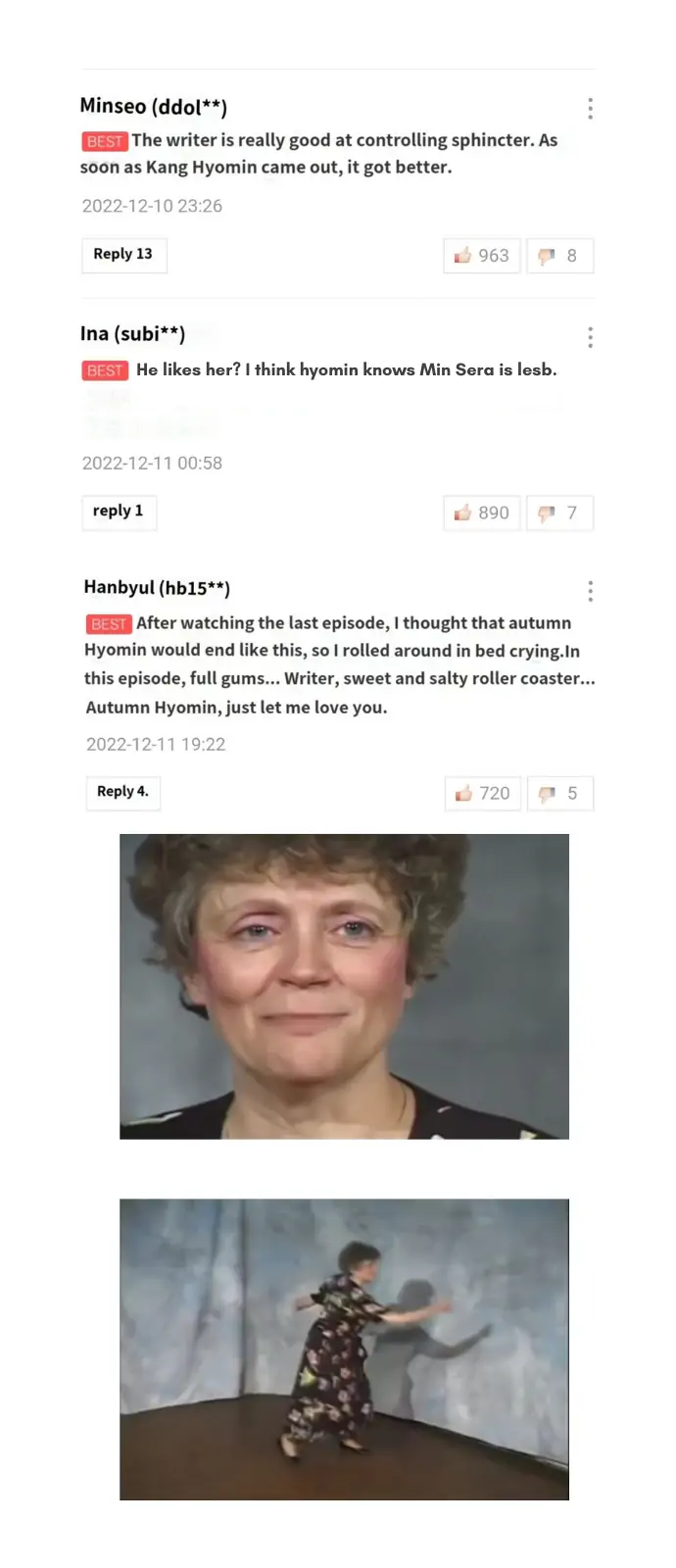Upvote Ina's comment with 890 likes
This screenshot has height=1568, width=676.
[482, 513]
